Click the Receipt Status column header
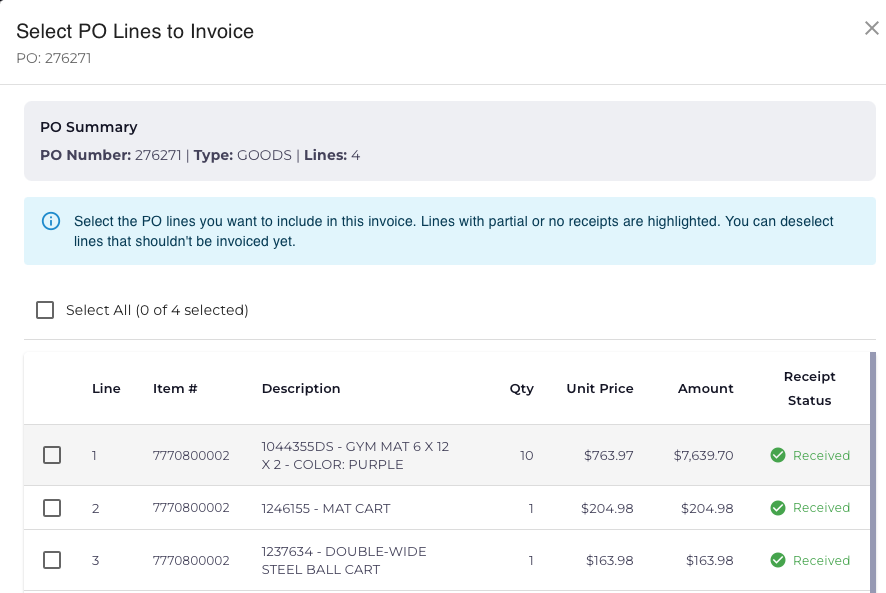The width and height of the screenshot is (886, 593). coord(809,389)
